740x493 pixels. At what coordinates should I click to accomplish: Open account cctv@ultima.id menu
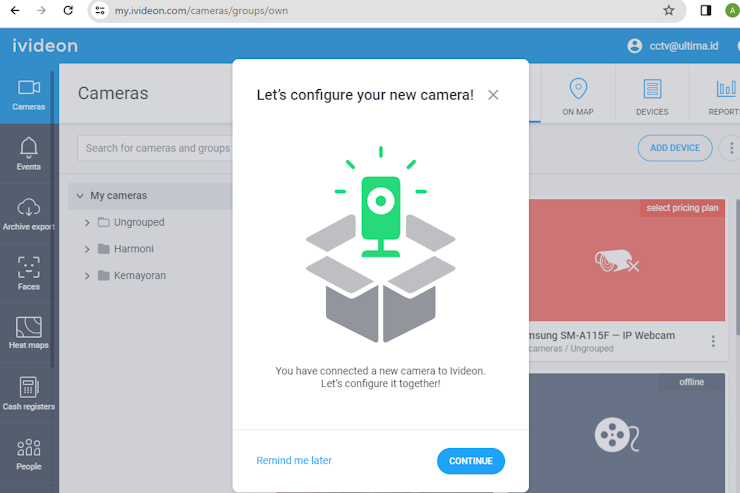(683, 46)
